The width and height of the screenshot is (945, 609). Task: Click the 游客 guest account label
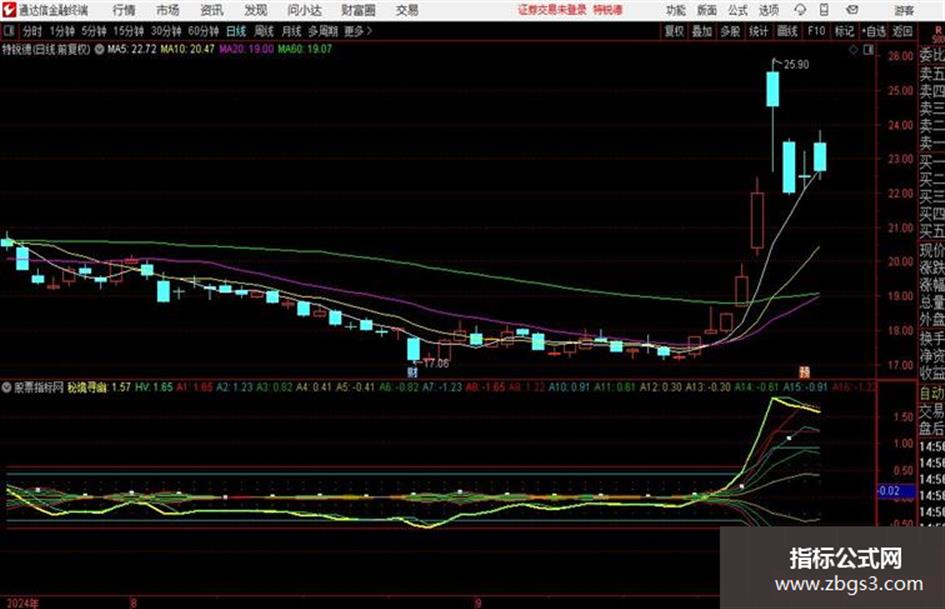pyautogui.click(x=903, y=10)
